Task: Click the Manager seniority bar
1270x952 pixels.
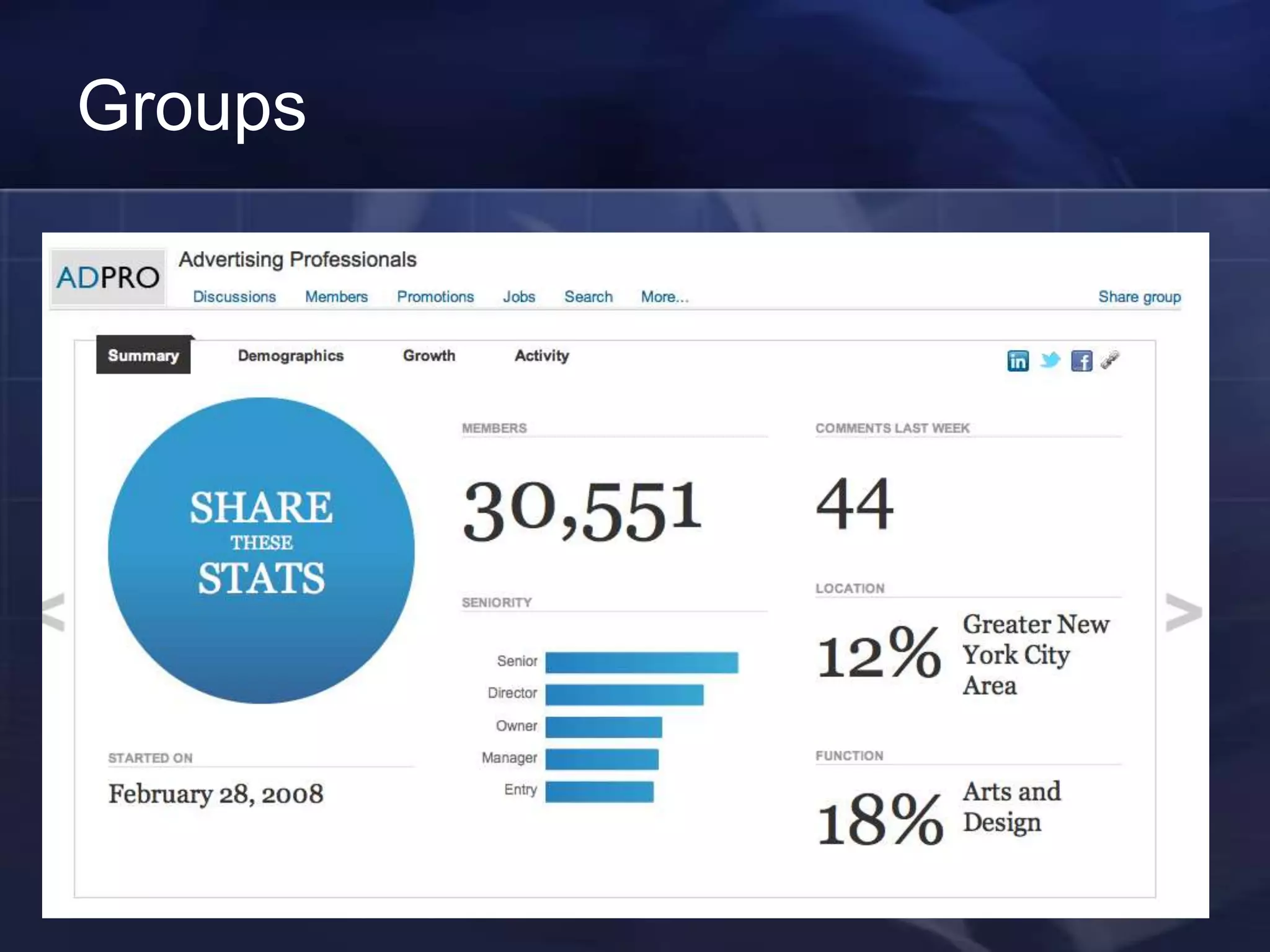Action: [x=602, y=759]
